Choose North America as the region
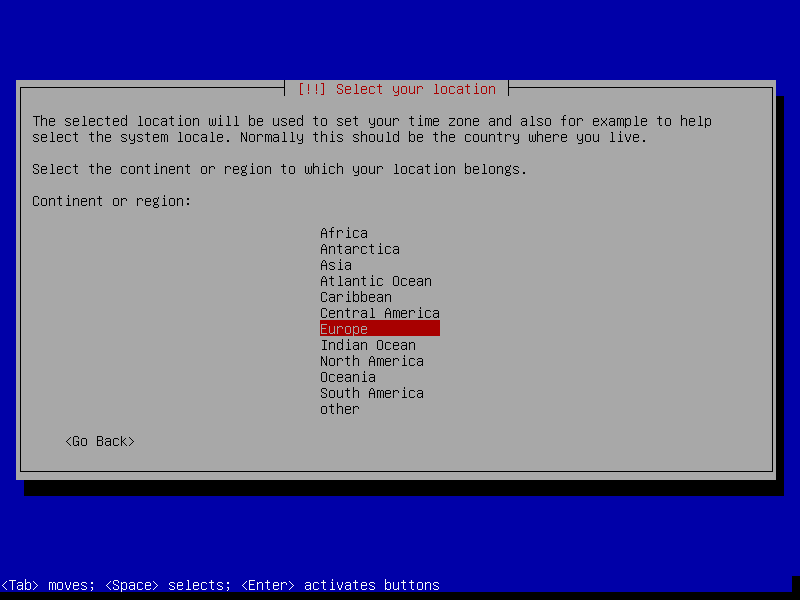Viewport: 800px width, 600px height. (371, 361)
